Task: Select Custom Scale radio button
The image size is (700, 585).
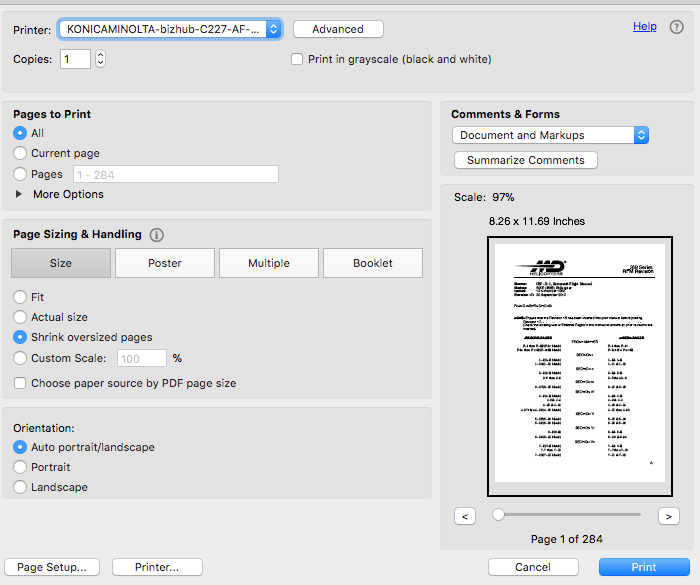Action: tap(20, 358)
